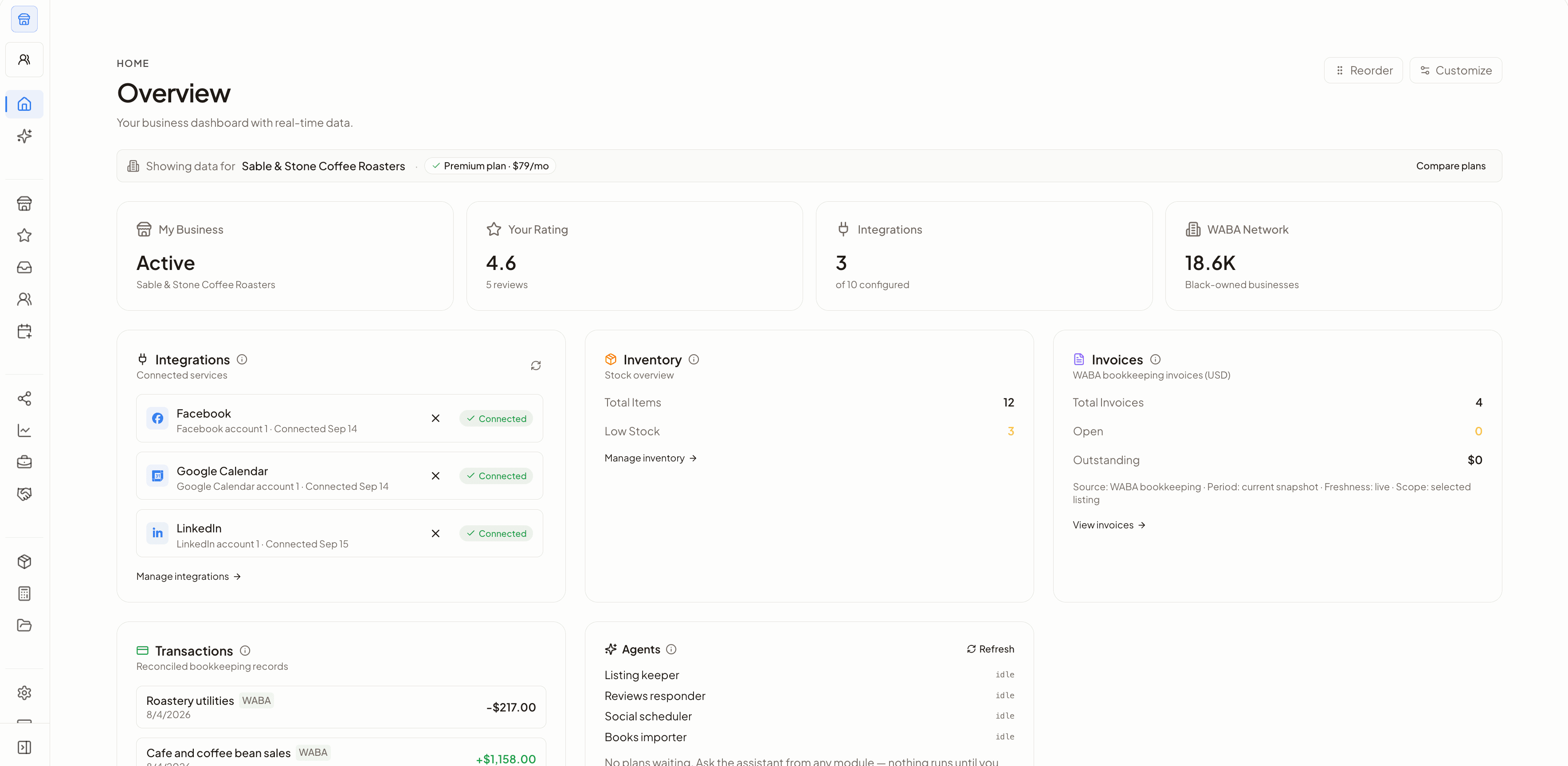1568x766 pixels.
Task: Open the handshake sidebar icon
Action: (x=24, y=494)
